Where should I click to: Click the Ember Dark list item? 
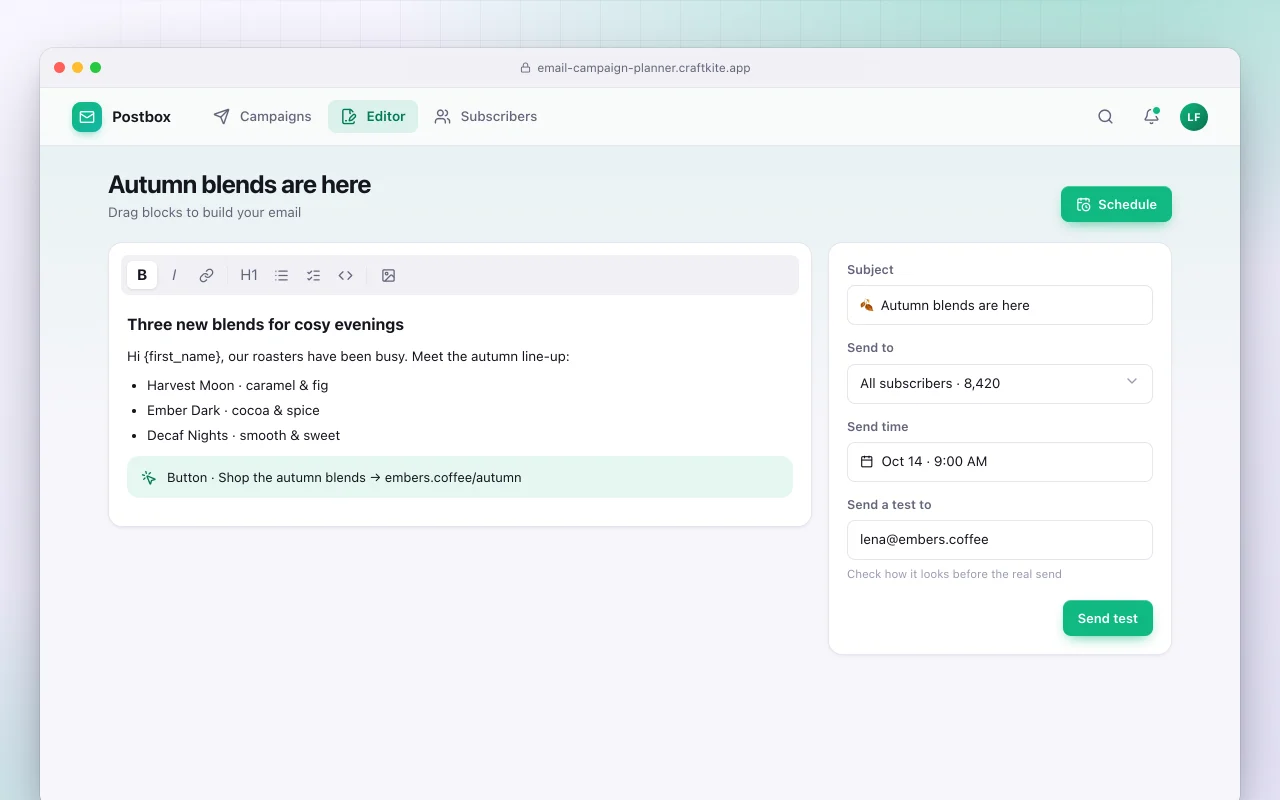(x=233, y=410)
